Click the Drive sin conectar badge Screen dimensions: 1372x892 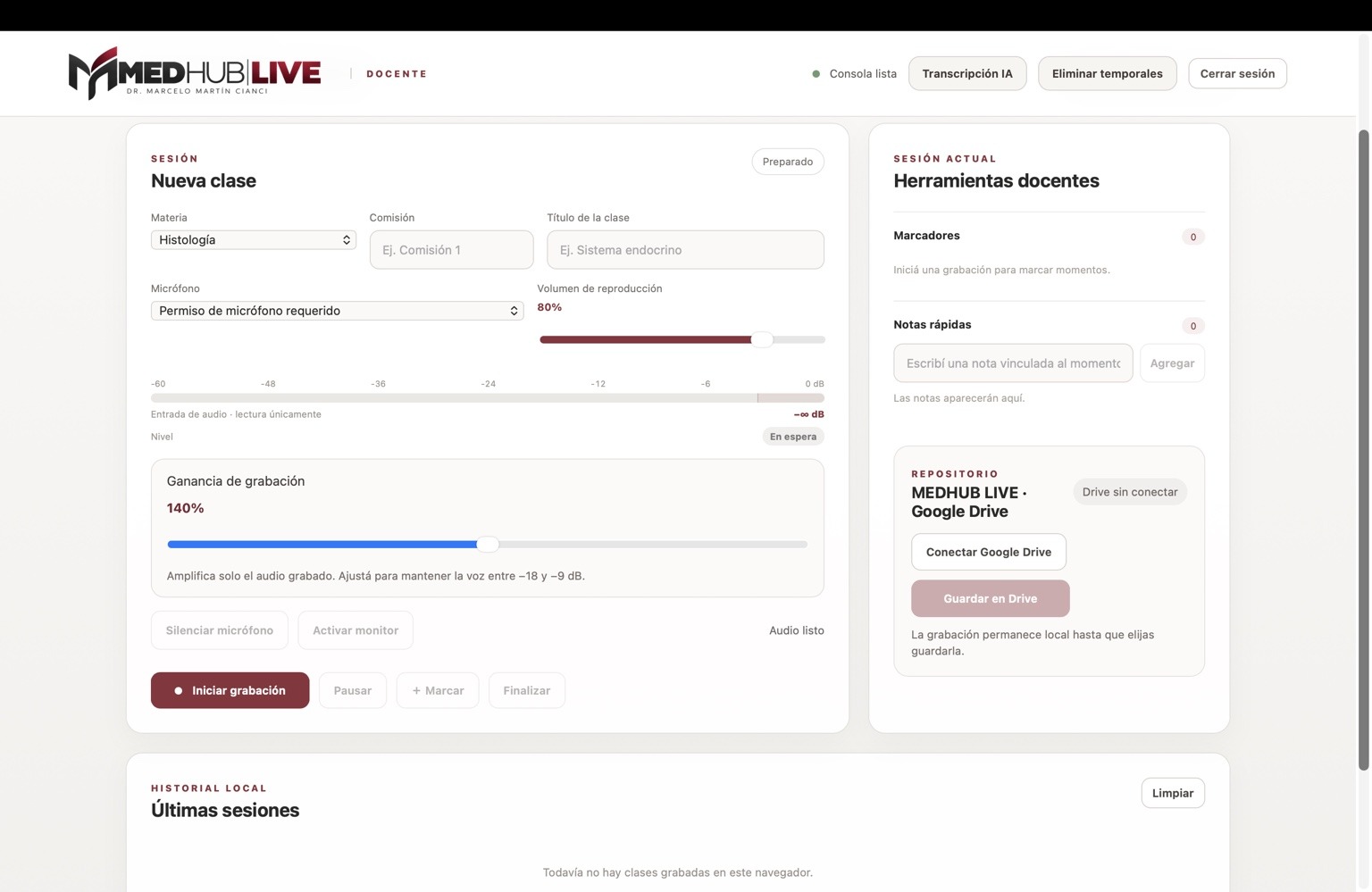(1130, 492)
